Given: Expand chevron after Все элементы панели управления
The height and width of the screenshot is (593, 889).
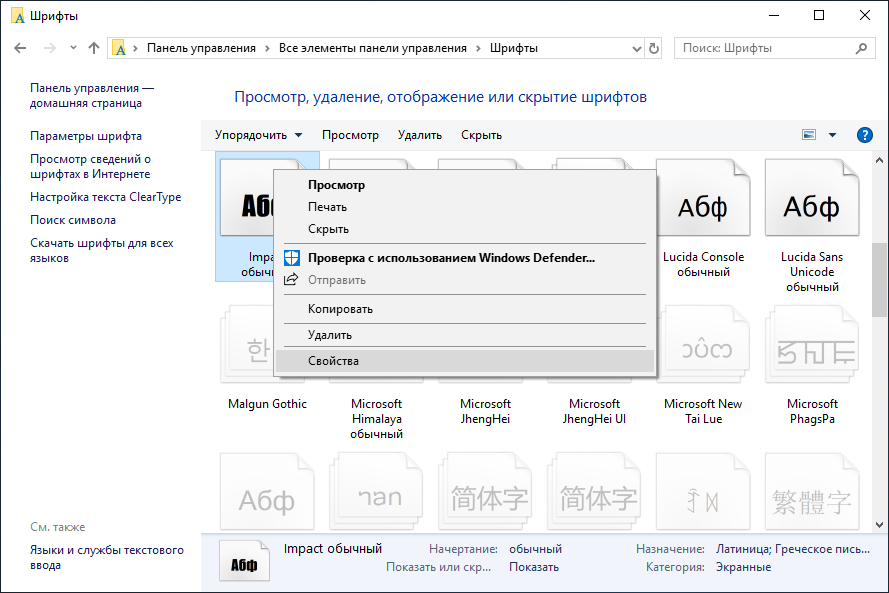Looking at the screenshot, I should click(478, 48).
